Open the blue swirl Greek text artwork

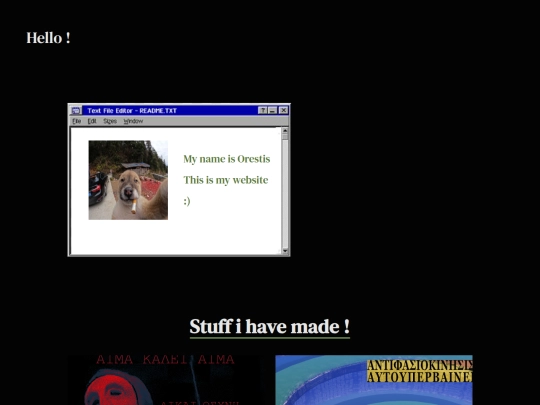pyautogui.click(x=374, y=380)
